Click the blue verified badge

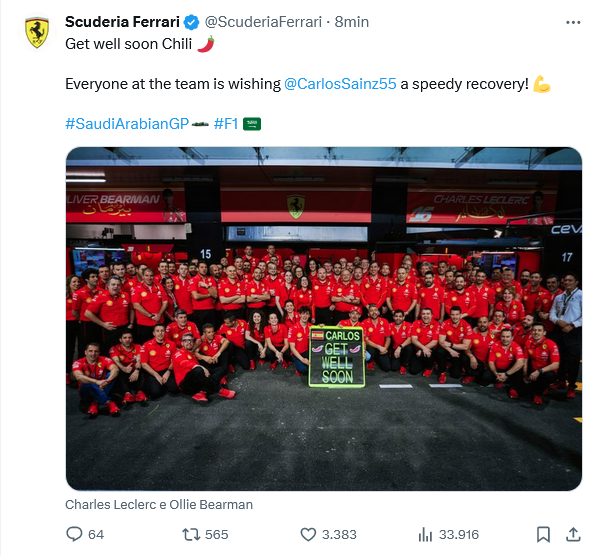click(x=191, y=22)
